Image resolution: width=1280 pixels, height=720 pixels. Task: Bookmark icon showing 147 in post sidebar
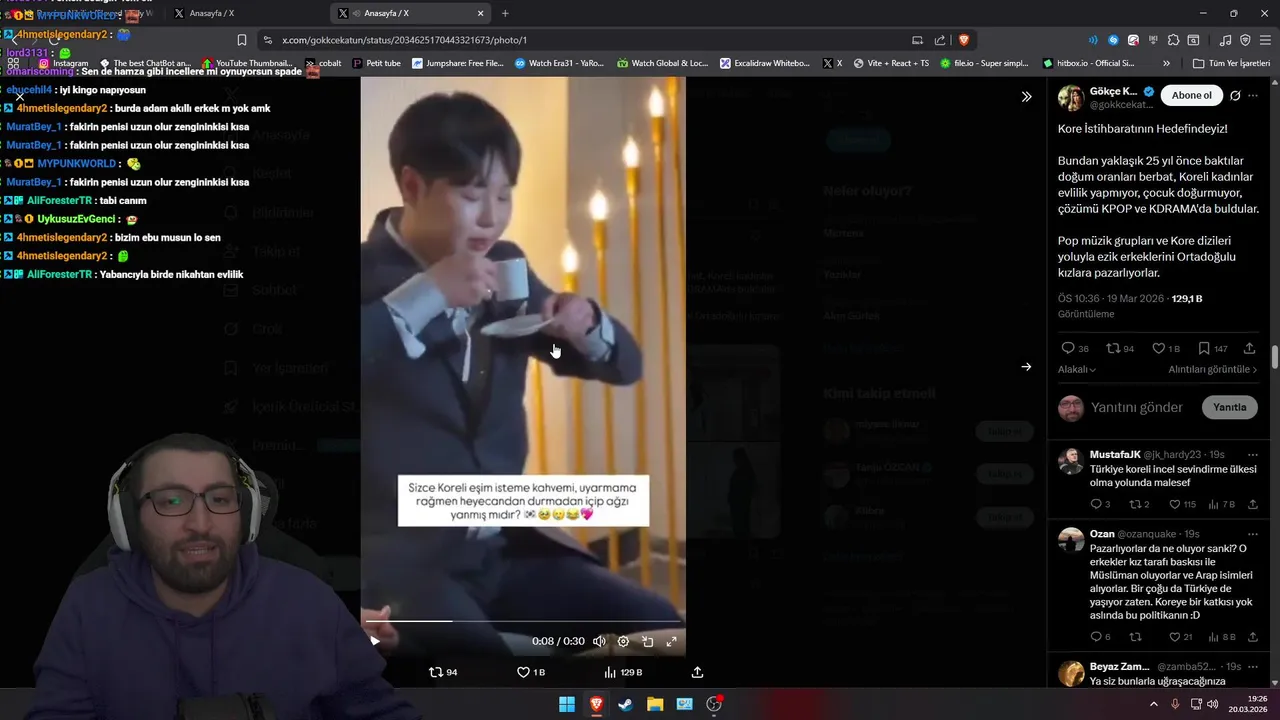coord(1212,348)
